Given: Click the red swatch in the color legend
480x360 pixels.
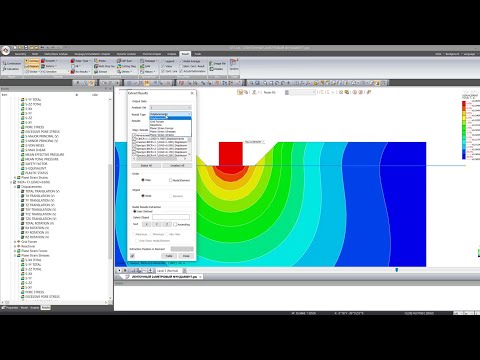Looking at the screenshot, I should [464, 104].
